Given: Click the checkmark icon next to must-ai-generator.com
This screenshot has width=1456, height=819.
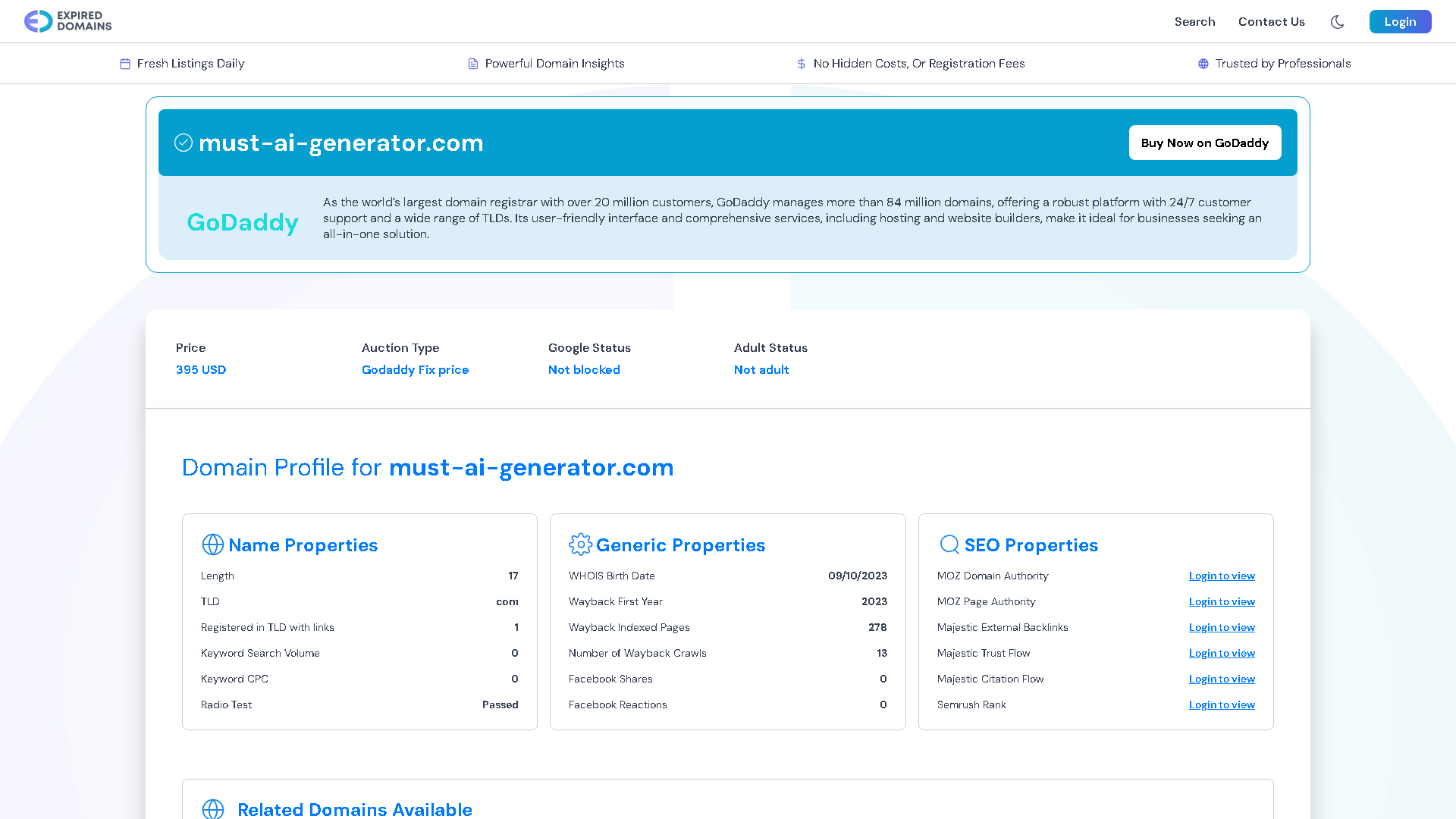Looking at the screenshot, I should coord(184,142).
